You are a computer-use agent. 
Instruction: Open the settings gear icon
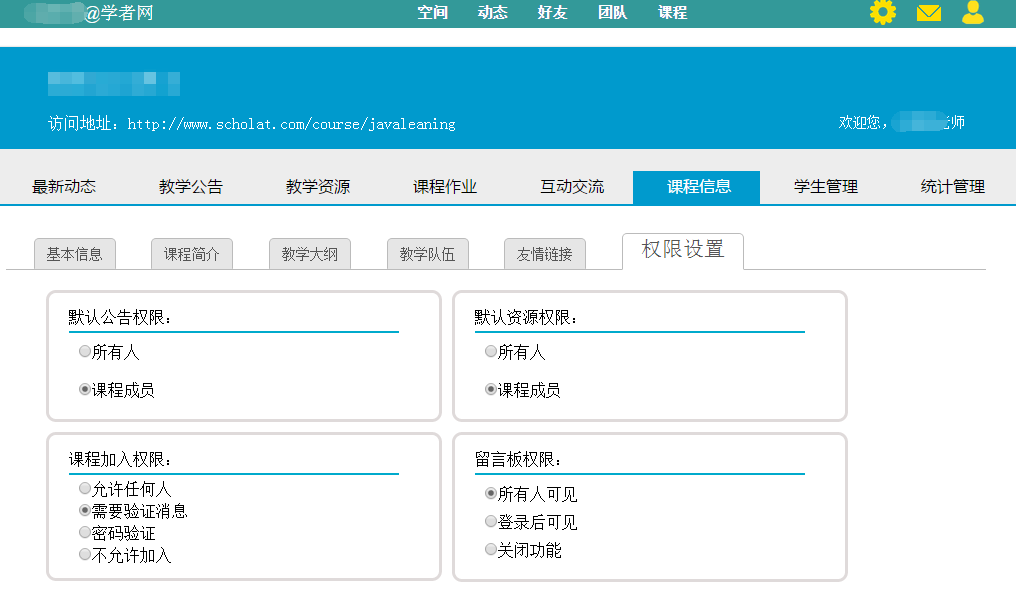(882, 13)
